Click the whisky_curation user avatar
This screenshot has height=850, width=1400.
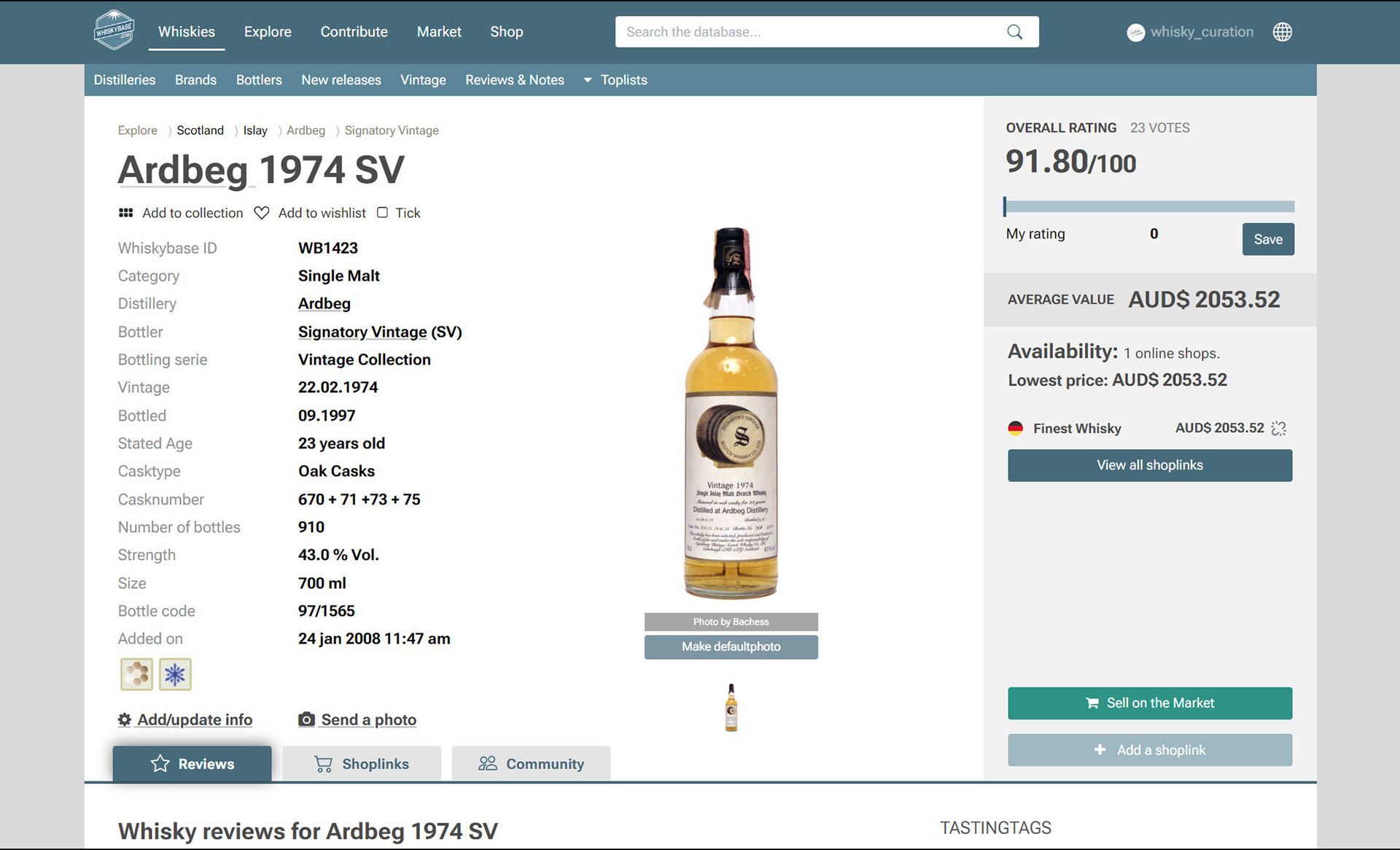(x=1135, y=32)
